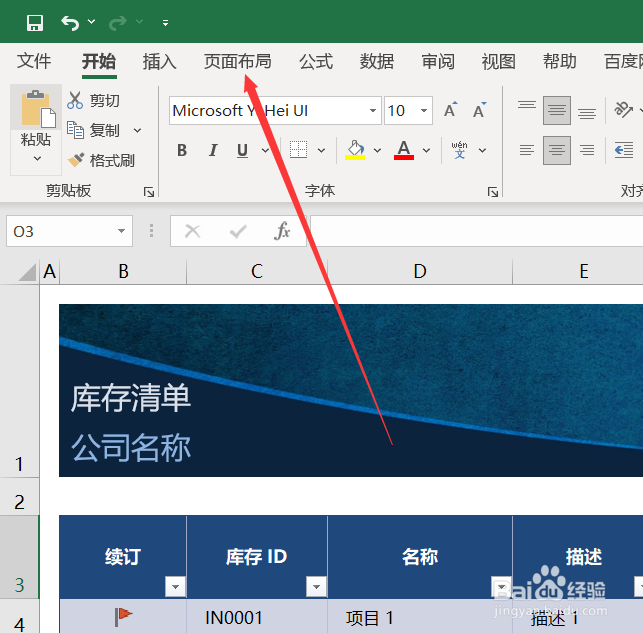Open the 剪贴板 dialog launcher
Image resolution: width=643 pixels, height=633 pixels.
point(149,192)
